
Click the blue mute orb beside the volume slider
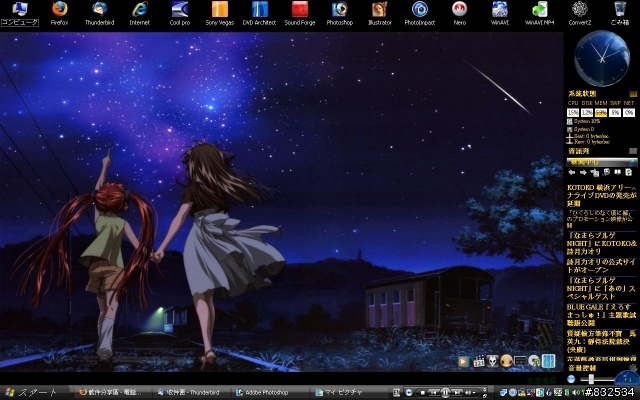[x=571, y=379]
